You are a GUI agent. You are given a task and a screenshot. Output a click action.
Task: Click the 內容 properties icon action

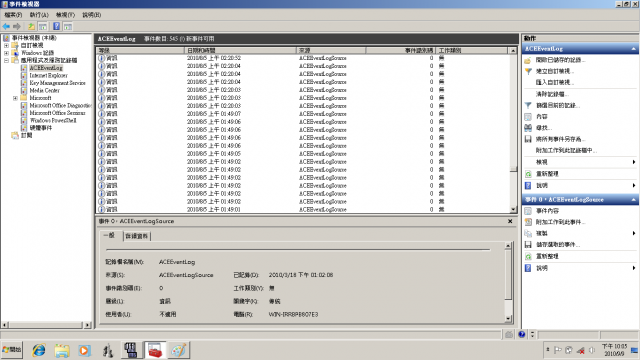(x=528, y=117)
